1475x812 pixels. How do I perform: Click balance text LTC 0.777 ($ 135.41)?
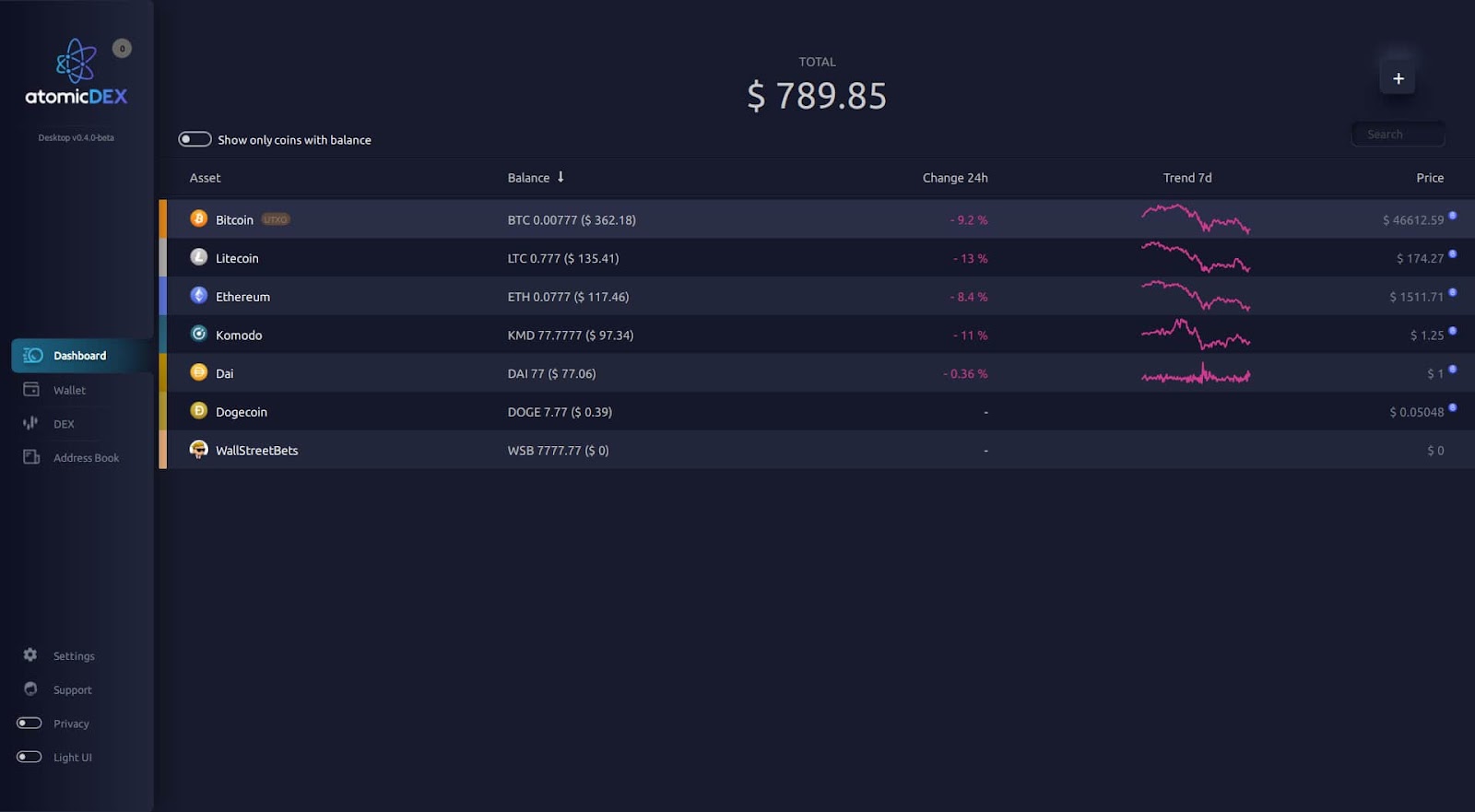point(563,258)
